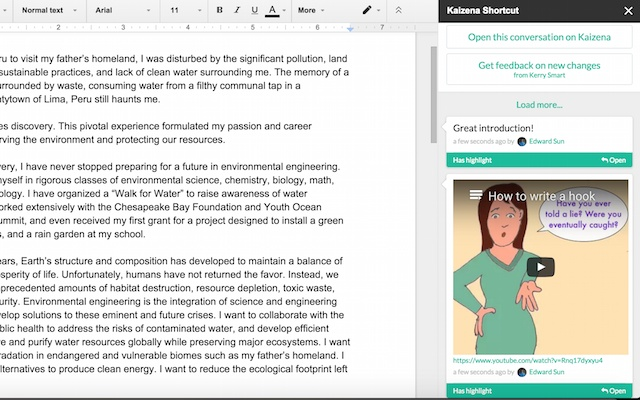Open Edward Sun profile on Great introduction comment
The width and height of the screenshot is (640, 400).
pyautogui.click(x=547, y=142)
